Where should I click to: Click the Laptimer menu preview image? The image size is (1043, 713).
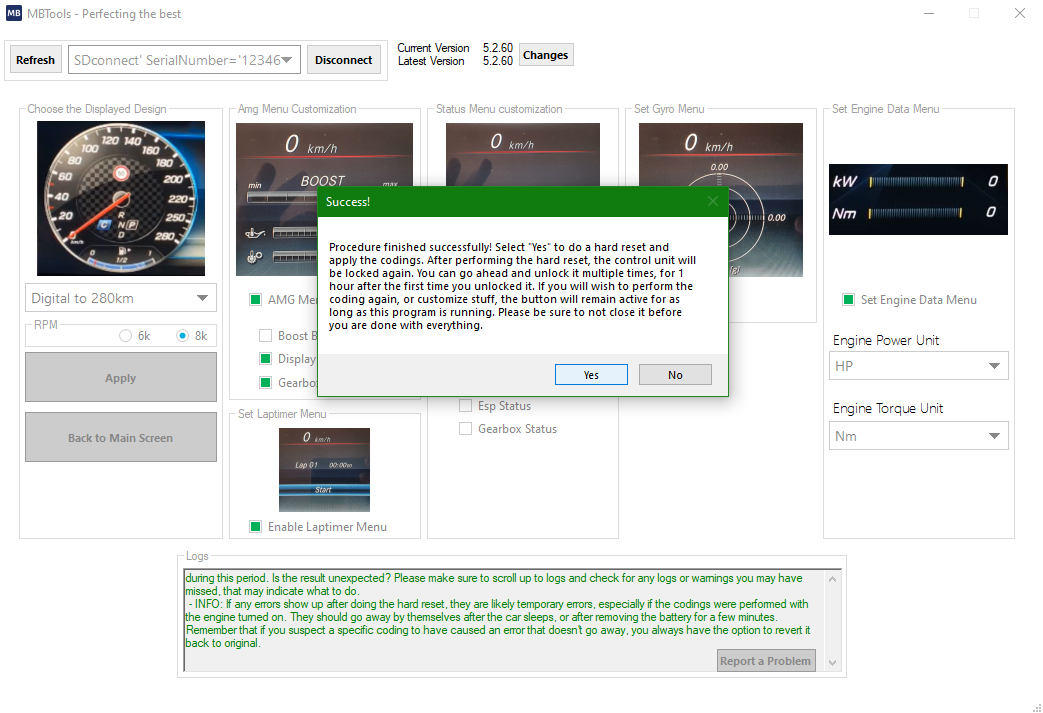click(324, 470)
